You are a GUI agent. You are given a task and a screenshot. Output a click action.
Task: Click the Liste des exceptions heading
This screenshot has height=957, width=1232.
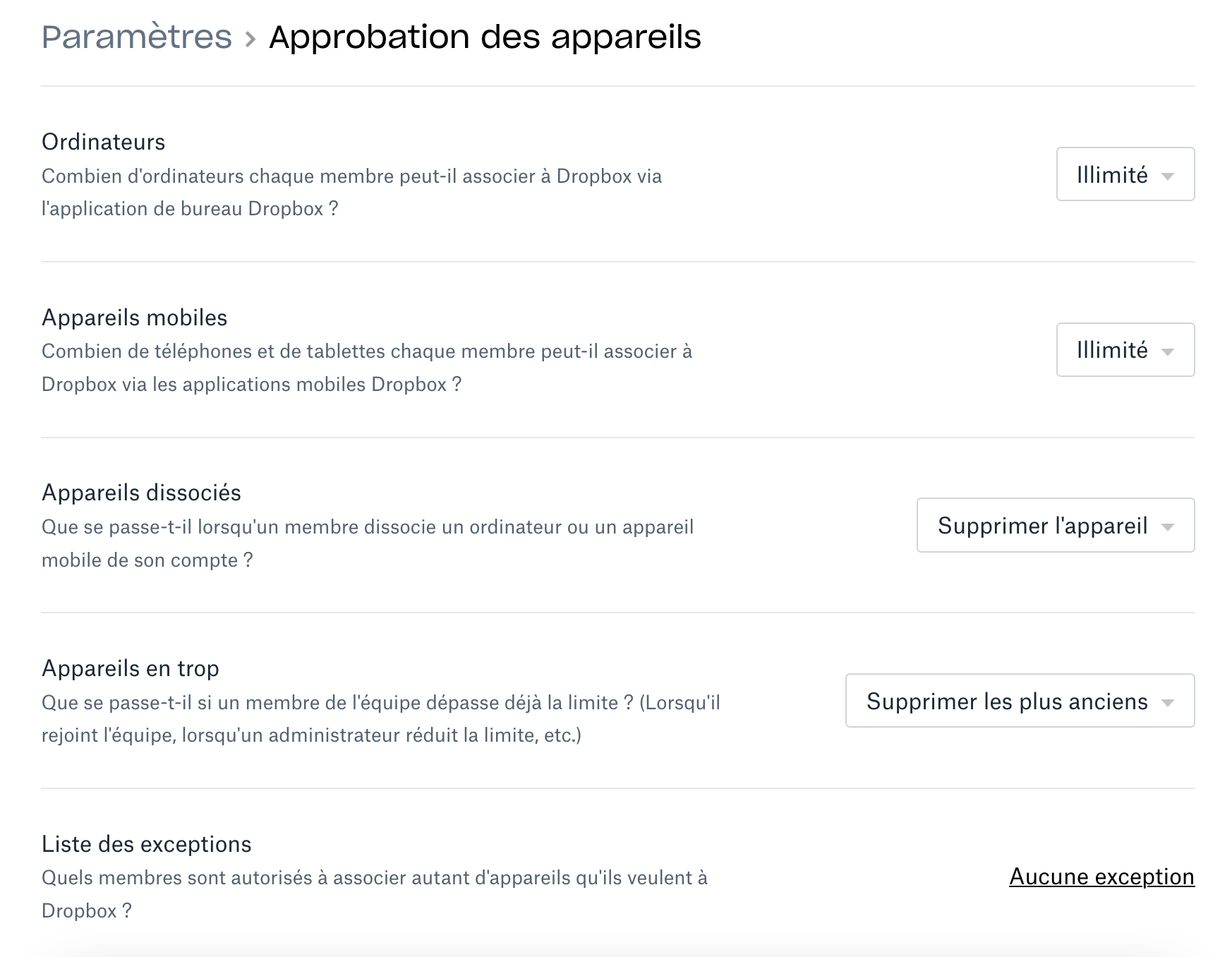pos(147,844)
